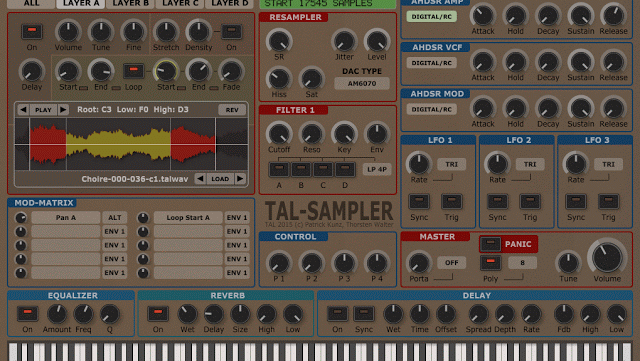Image resolution: width=640 pixels, height=361 pixels.
Task: Toggle Filter 1 routing for layer A
Action: 279,169
